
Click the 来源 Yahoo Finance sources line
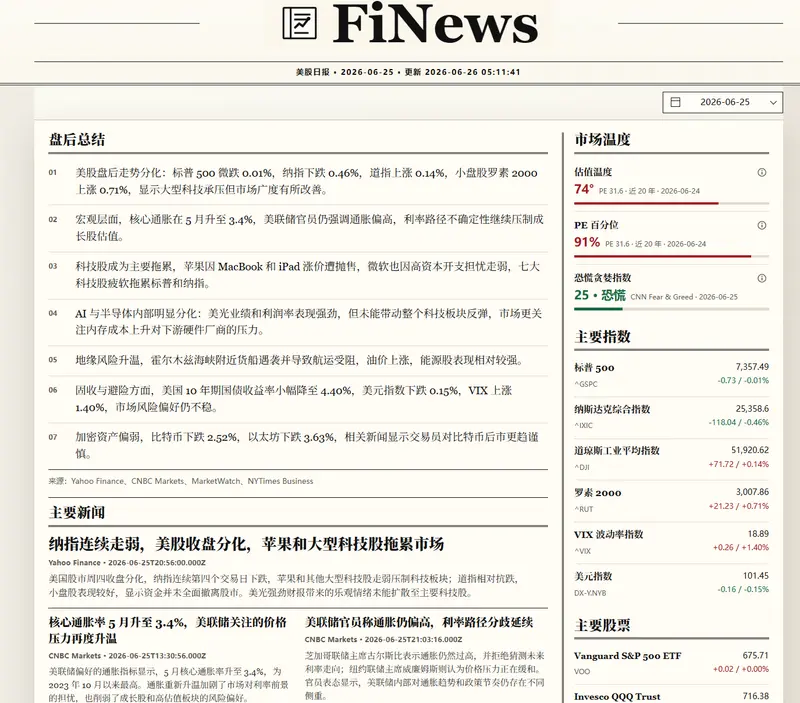tap(181, 481)
